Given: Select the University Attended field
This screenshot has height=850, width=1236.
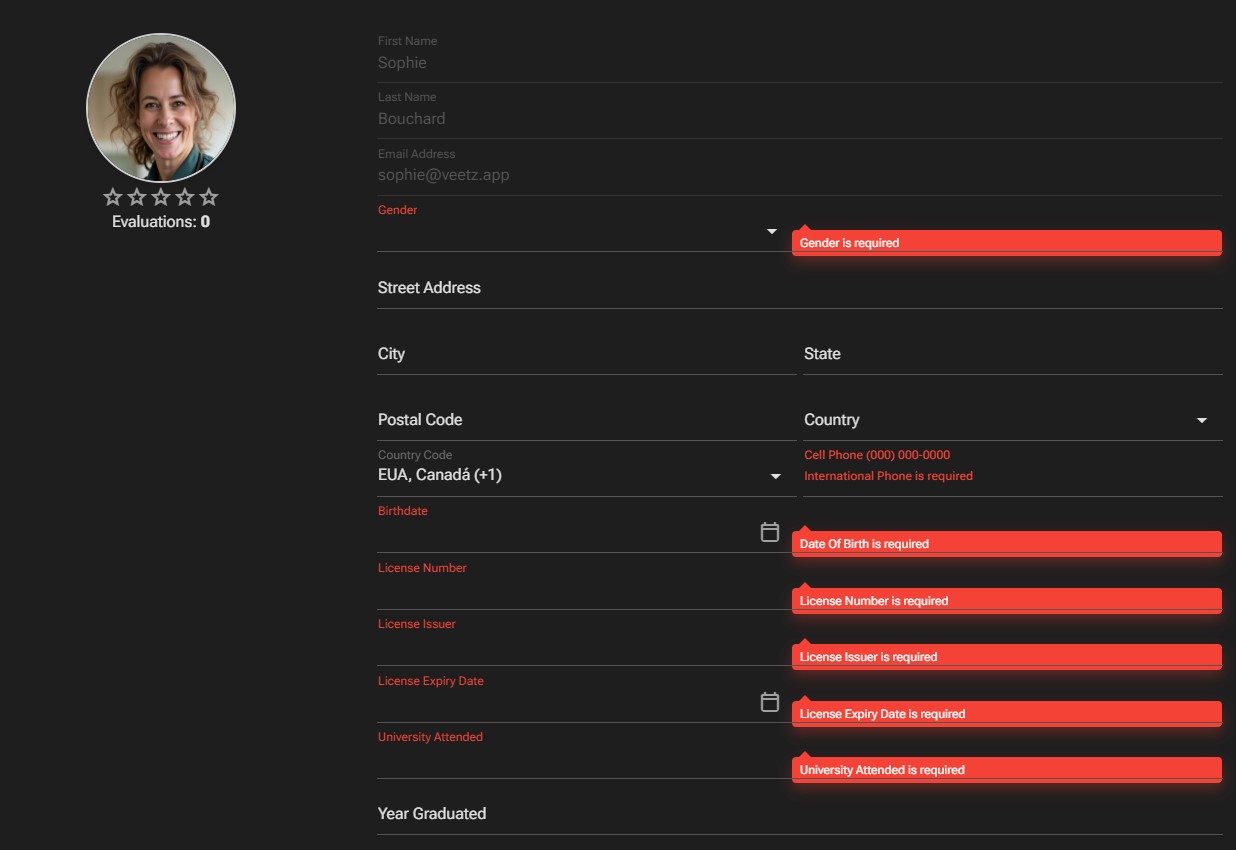Looking at the screenshot, I should [580, 760].
